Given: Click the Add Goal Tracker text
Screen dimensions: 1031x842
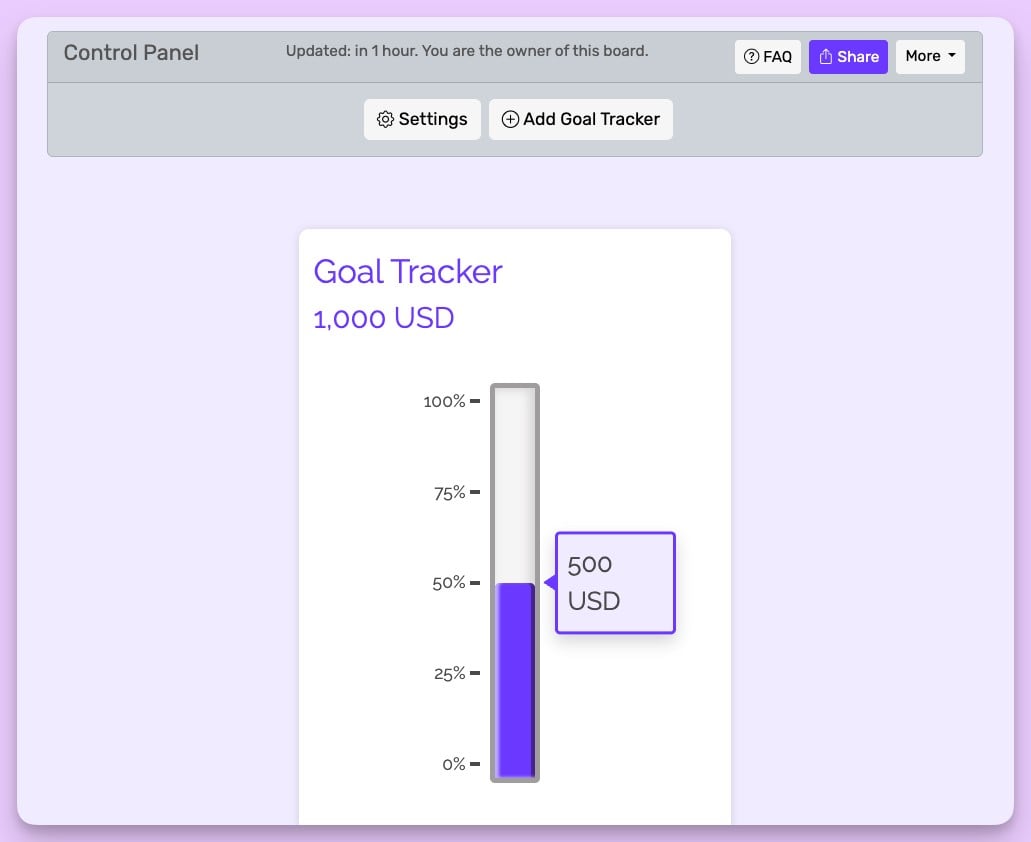Looking at the screenshot, I should (x=591, y=119).
